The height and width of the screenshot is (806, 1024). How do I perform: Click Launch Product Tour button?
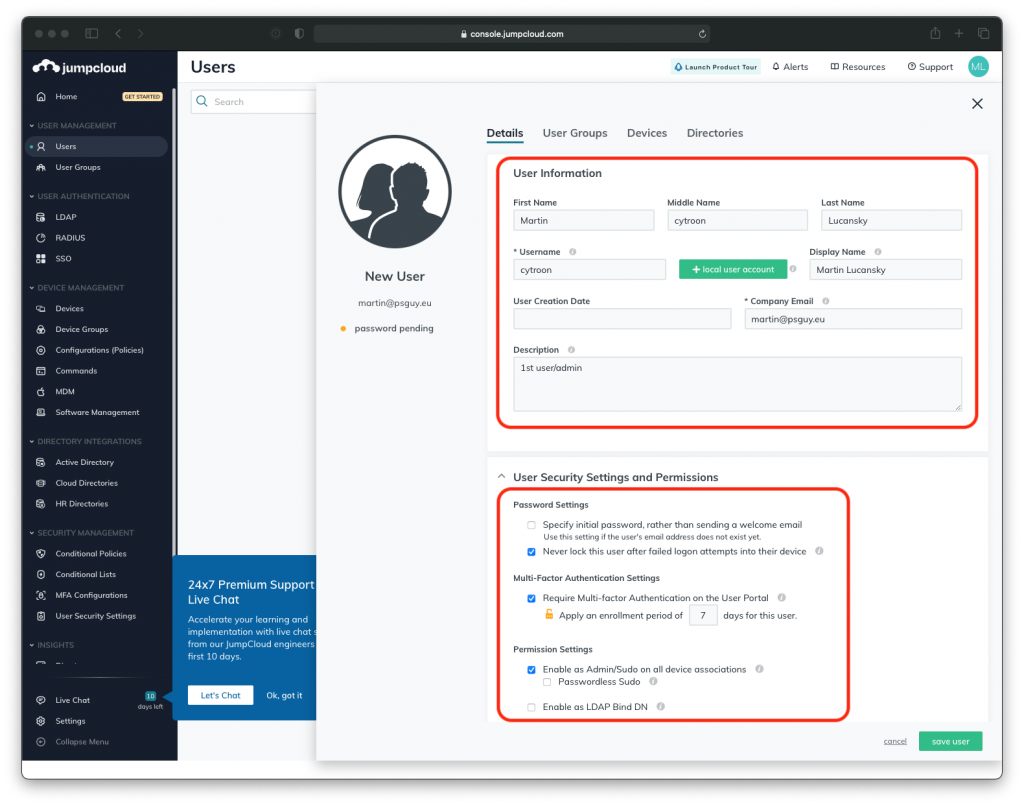click(x=716, y=67)
